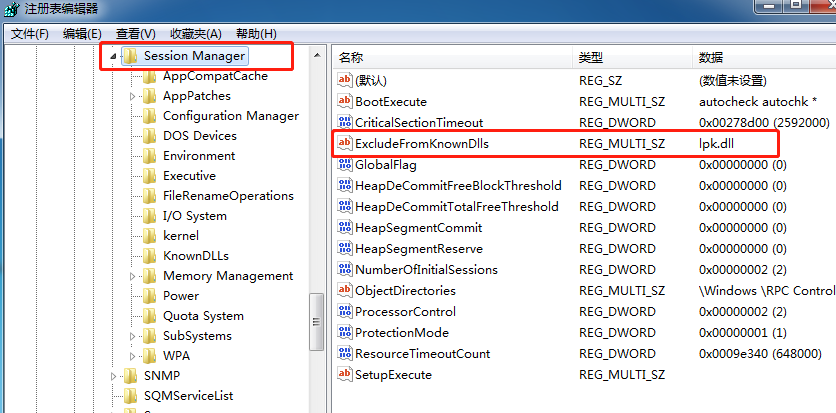This screenshot has width=836, height=413.
Task: Click the registry editor title bar icon
Action: [x=12, y=9]
